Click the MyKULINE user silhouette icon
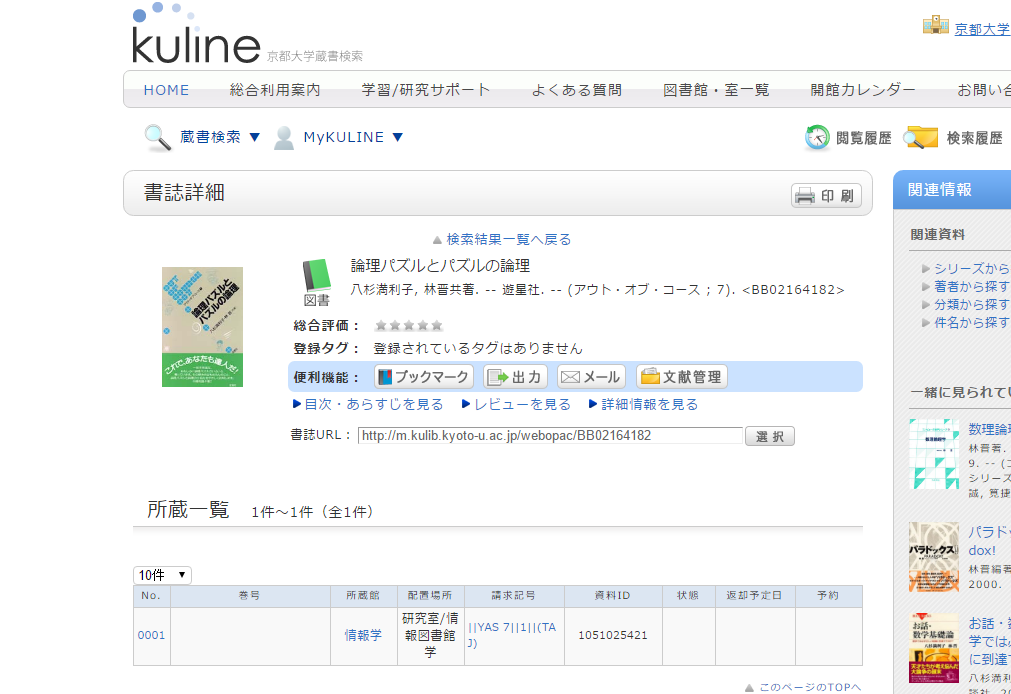 pyautogui.click(x=284, y=138)
